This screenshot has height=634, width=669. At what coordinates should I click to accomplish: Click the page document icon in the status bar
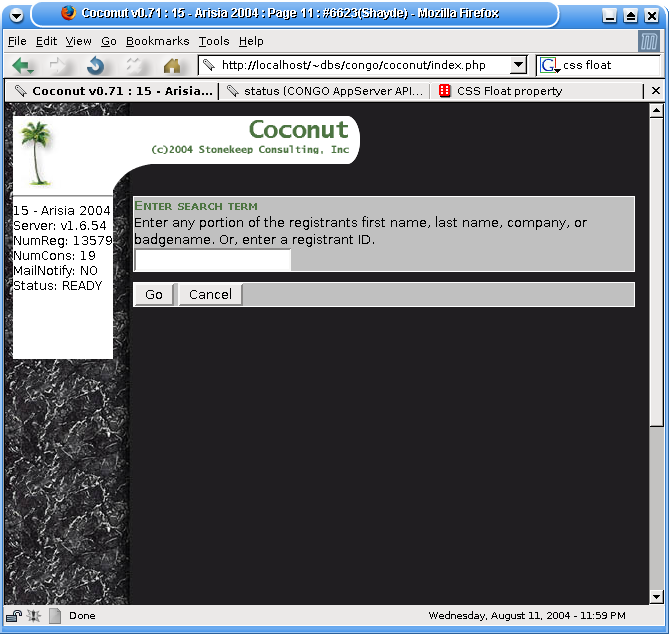click(55, 616)
